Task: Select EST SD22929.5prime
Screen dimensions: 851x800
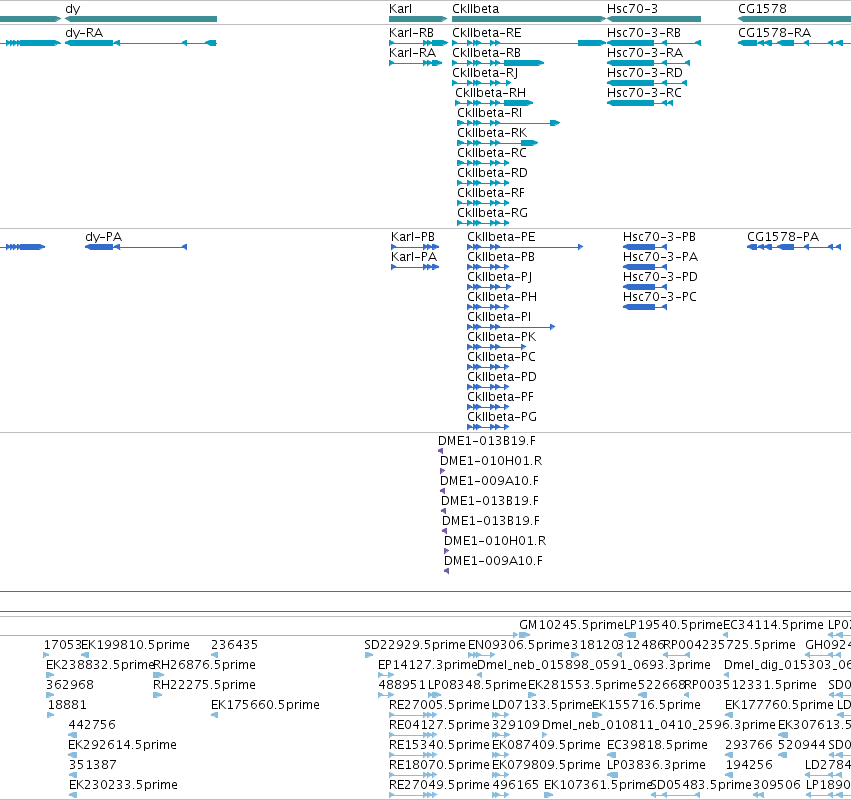Action: pos(415,645)
